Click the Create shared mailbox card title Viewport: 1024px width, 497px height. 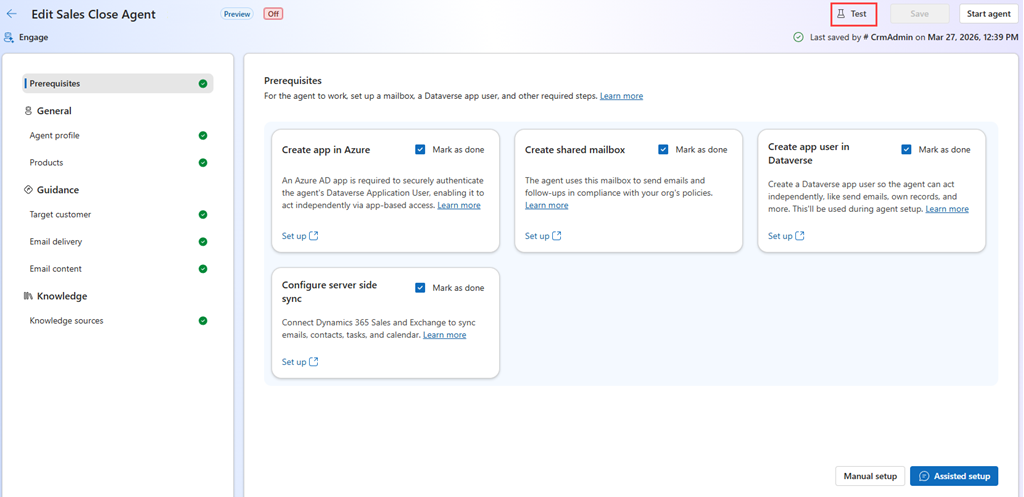coord(575,150)
